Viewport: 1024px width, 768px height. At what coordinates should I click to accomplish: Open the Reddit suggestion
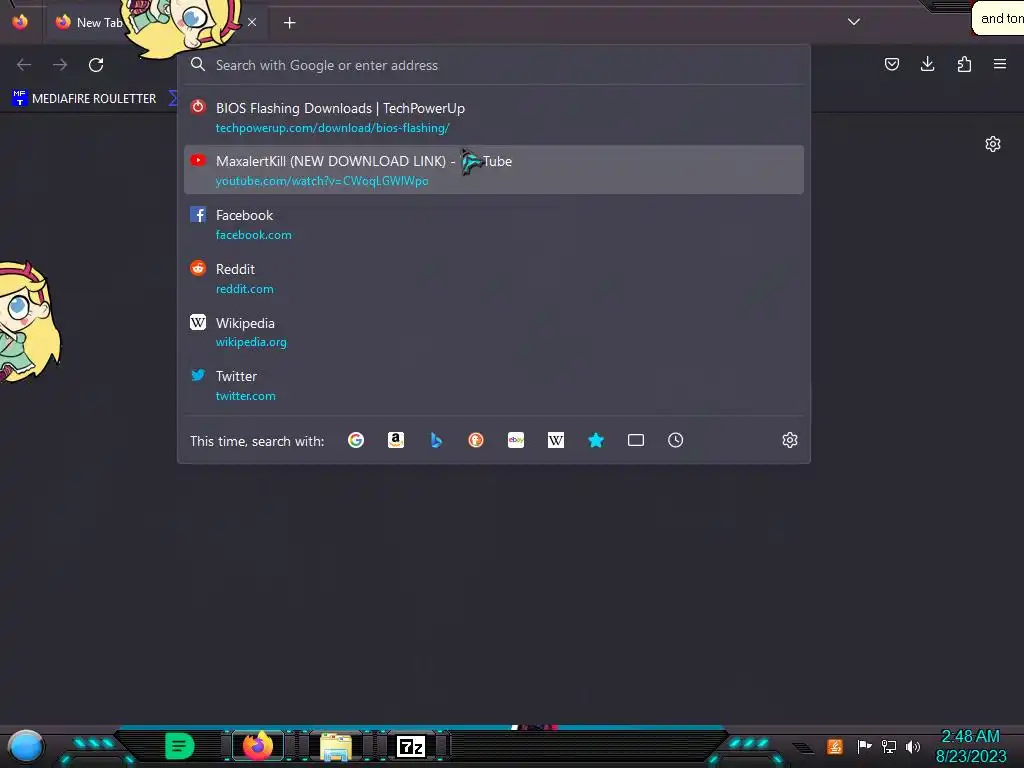point(494,278)
